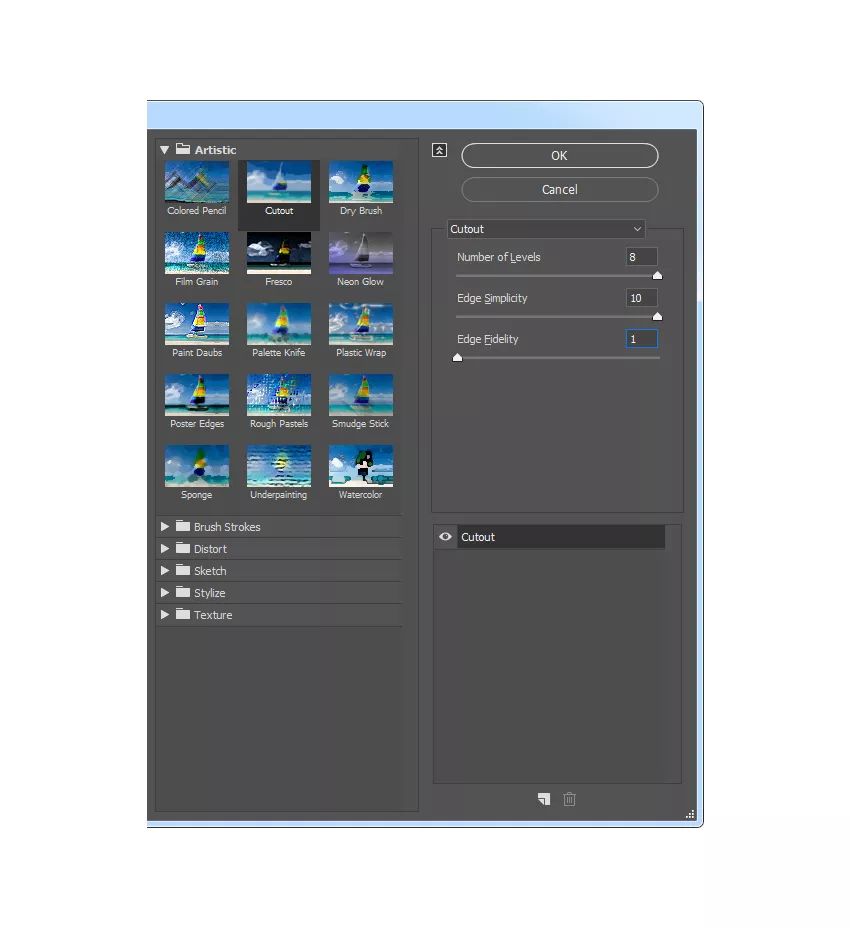850x928 pixels.
Task: Click the Sketch folder icon
Action: click(183, 569)
